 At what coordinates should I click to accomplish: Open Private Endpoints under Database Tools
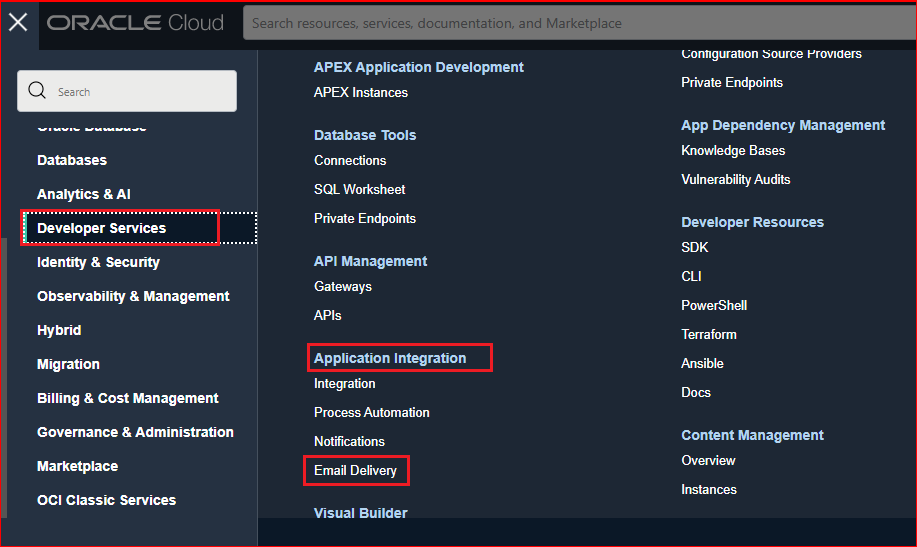tap(365, 218)
